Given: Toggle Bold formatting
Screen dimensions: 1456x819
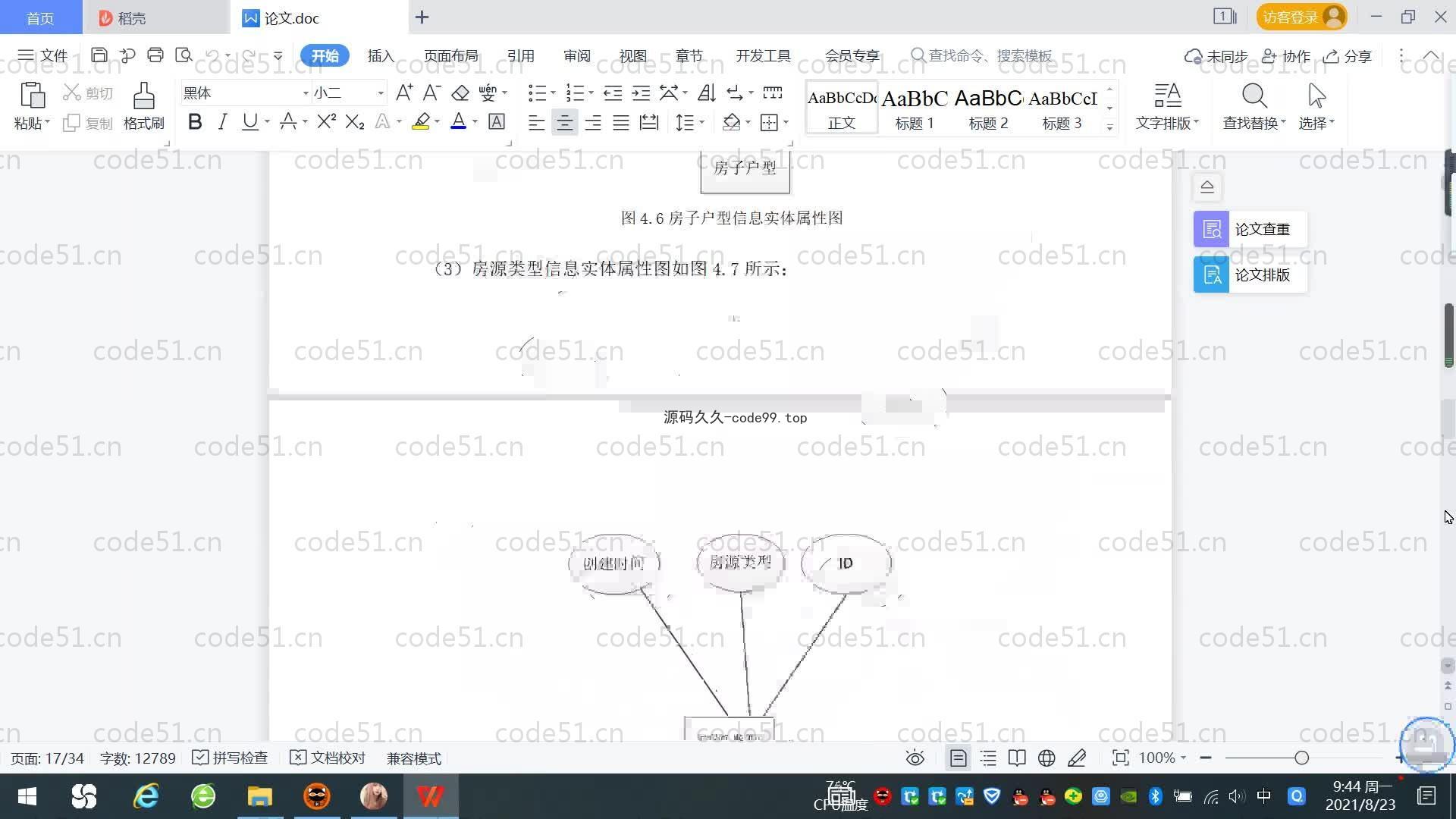Looking at the screenshot, I should (x=195, y=121).
